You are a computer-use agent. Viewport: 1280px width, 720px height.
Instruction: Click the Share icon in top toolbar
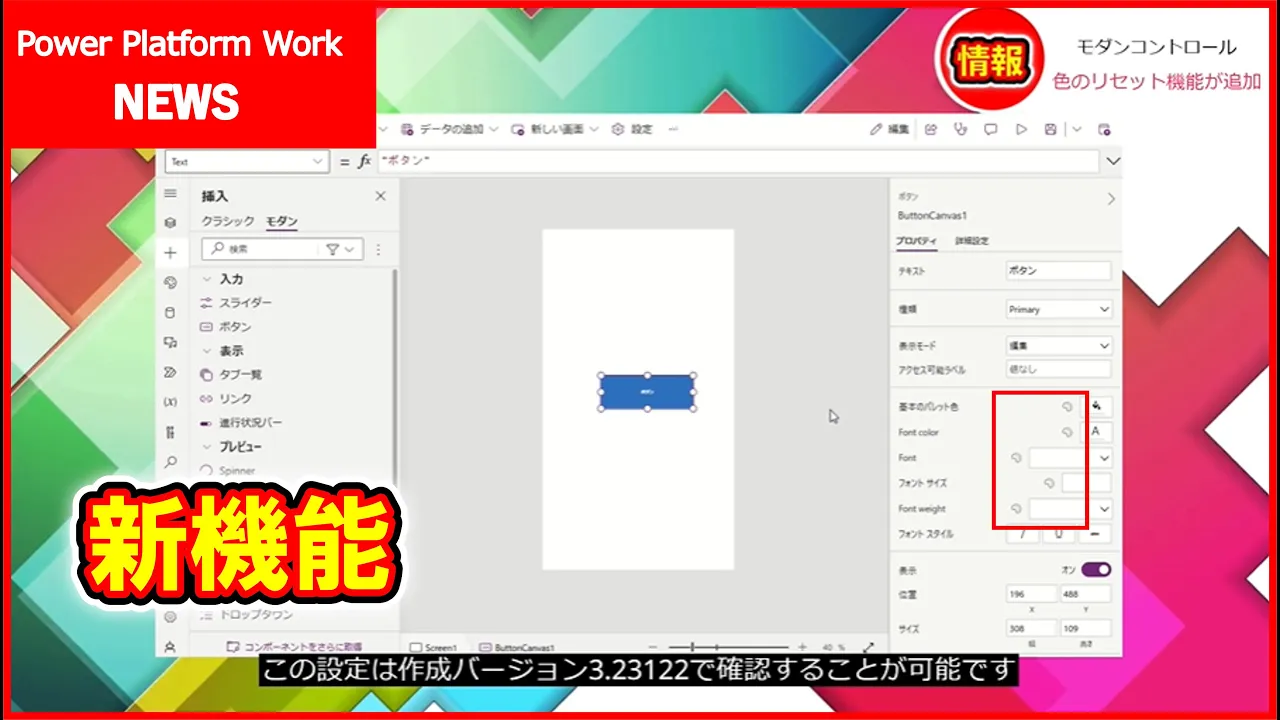pos(931,129)
